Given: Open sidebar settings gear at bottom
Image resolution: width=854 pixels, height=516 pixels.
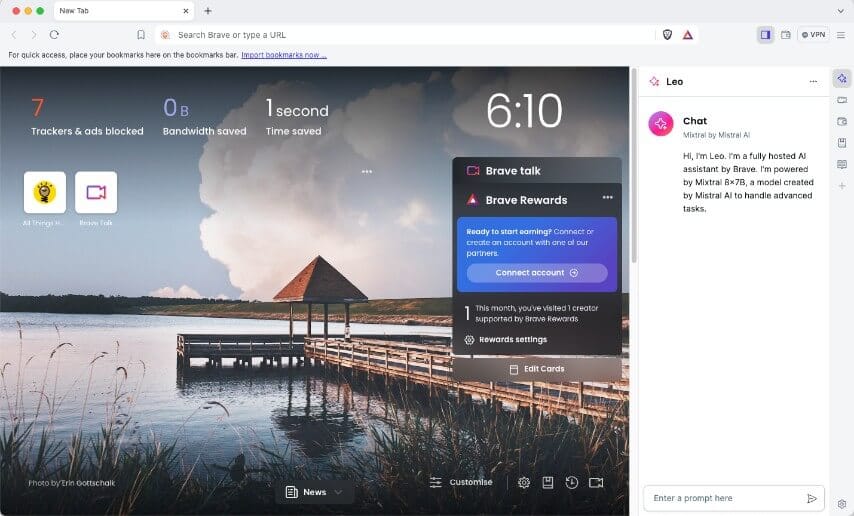Looking at the screenshot, I should pyautogui.click(x=842, y=504).
